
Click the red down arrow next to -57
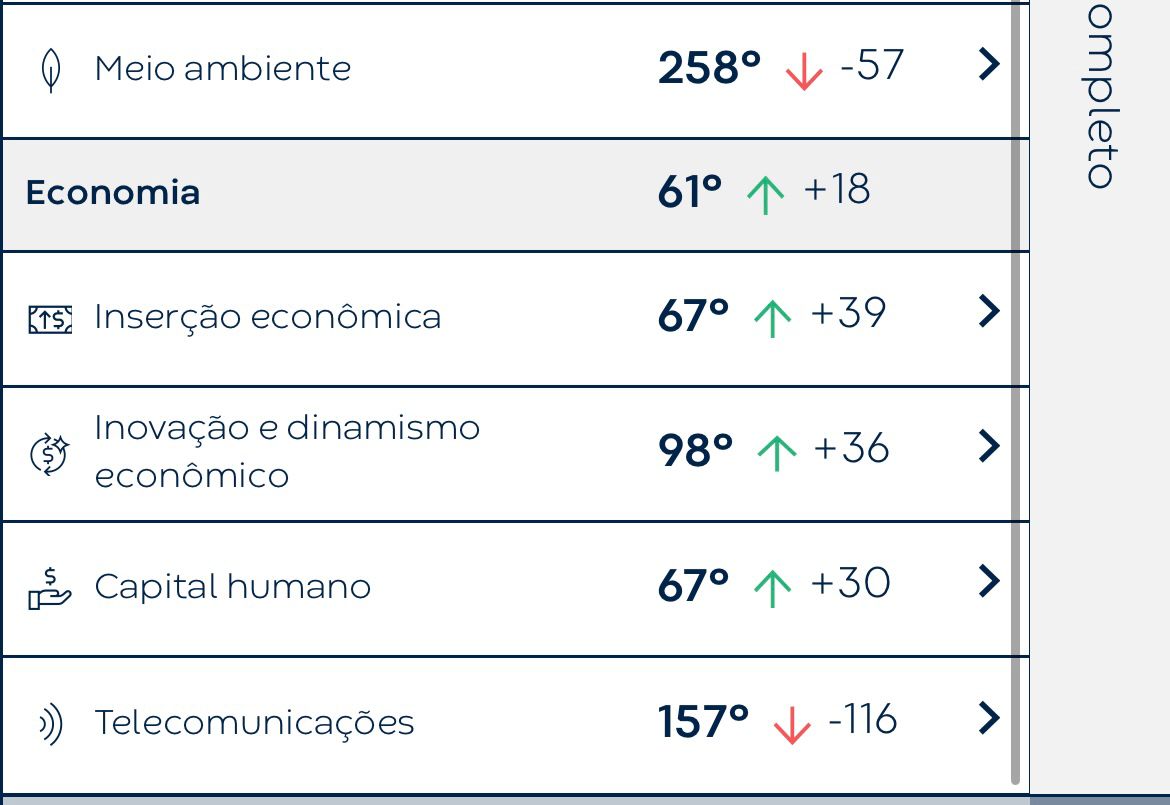click(804, 72)
